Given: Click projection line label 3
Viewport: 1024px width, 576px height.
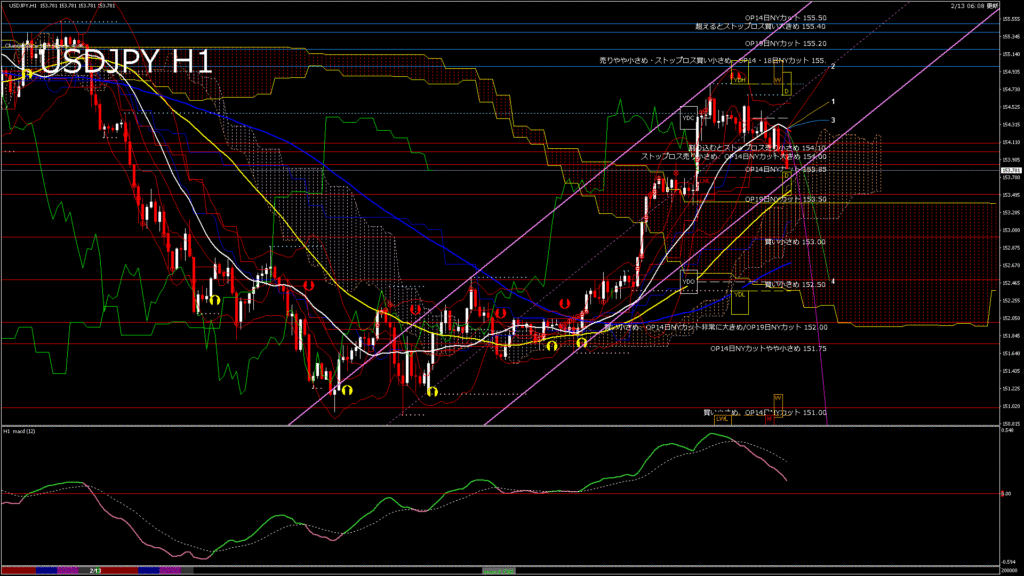Looking at the screenshot, I should tap(833, 120).
